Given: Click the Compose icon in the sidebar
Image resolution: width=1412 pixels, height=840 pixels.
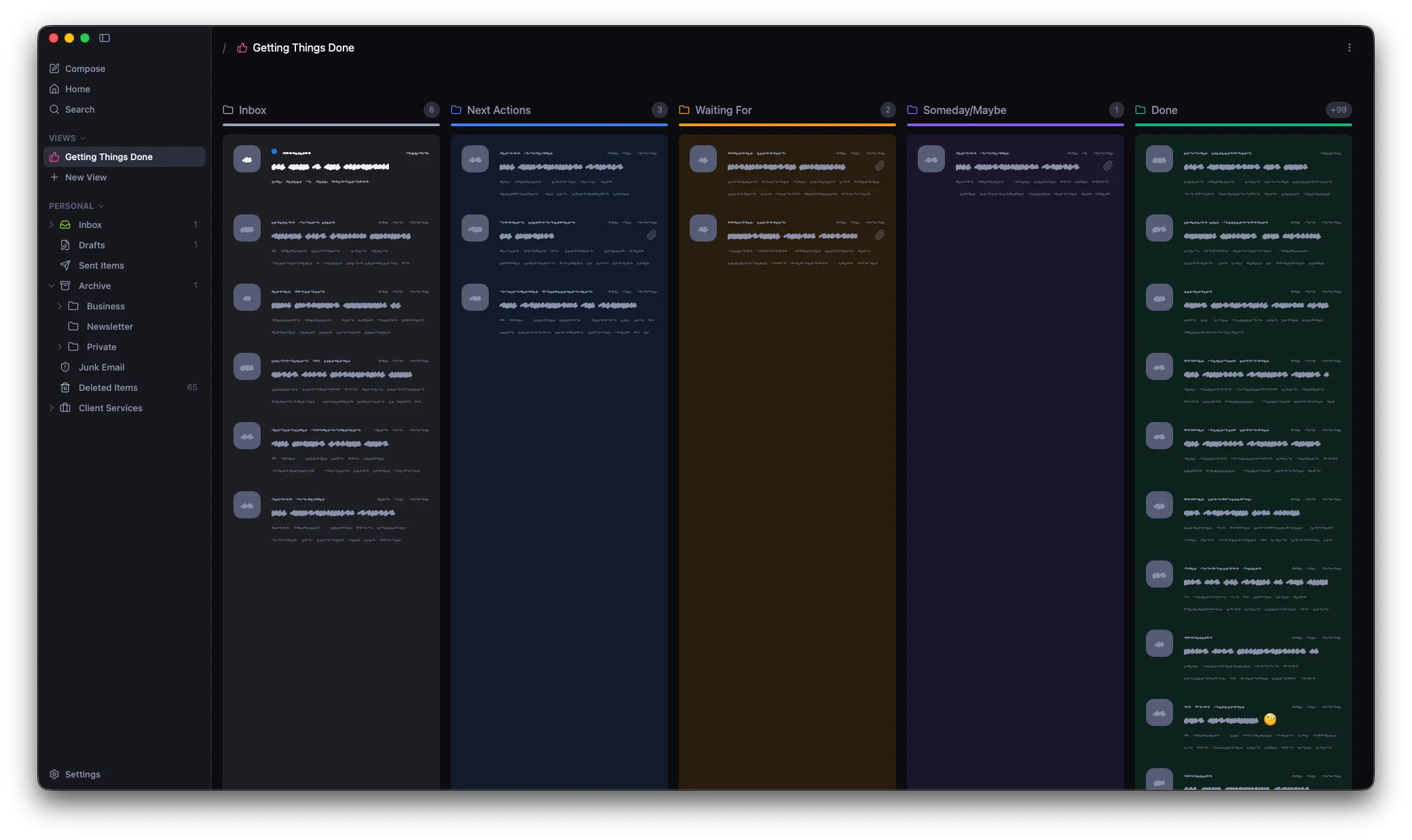Looking at the screenshot, I should pyautogui.click(x=54, y=68).
